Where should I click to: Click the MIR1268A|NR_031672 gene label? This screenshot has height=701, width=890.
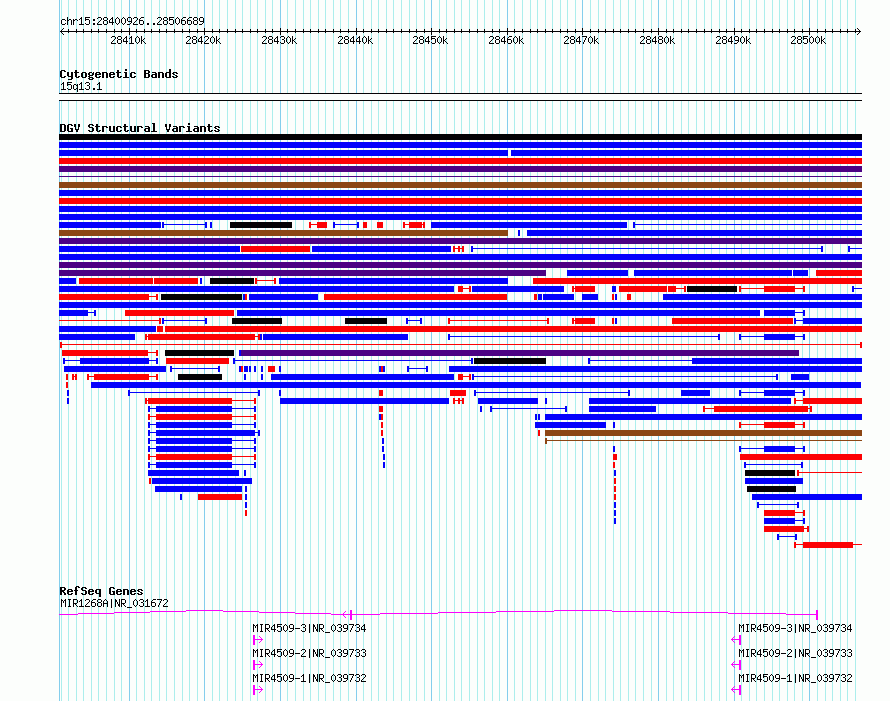click(x=114, y=603)
